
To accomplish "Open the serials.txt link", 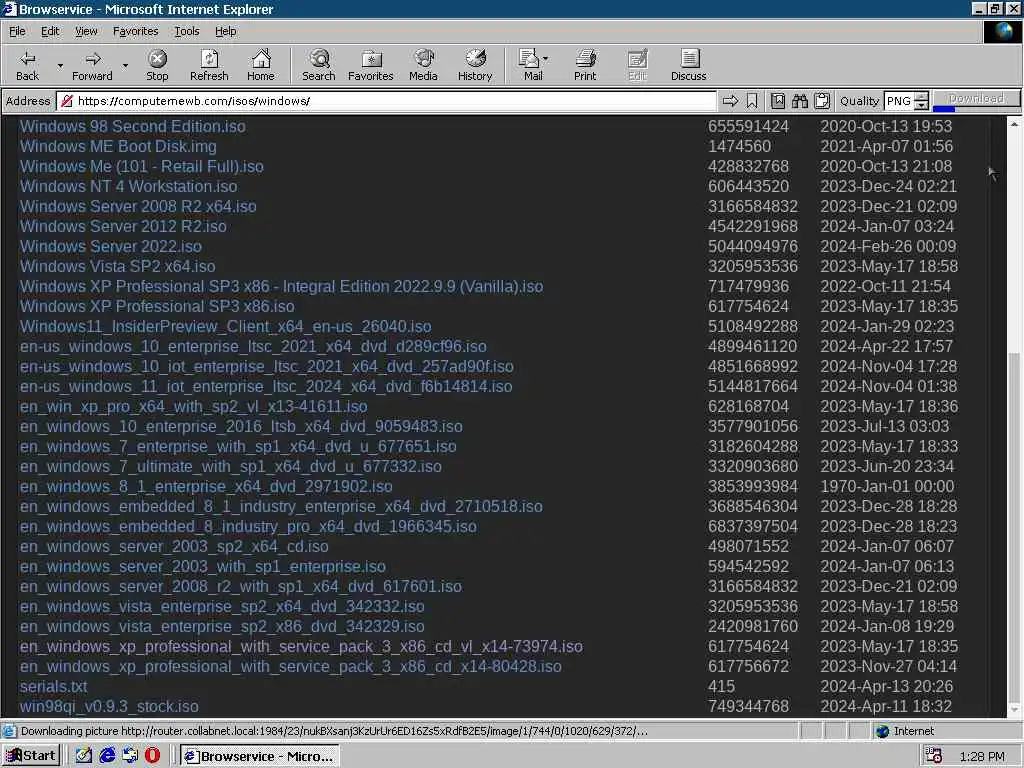I will (54, 687).
